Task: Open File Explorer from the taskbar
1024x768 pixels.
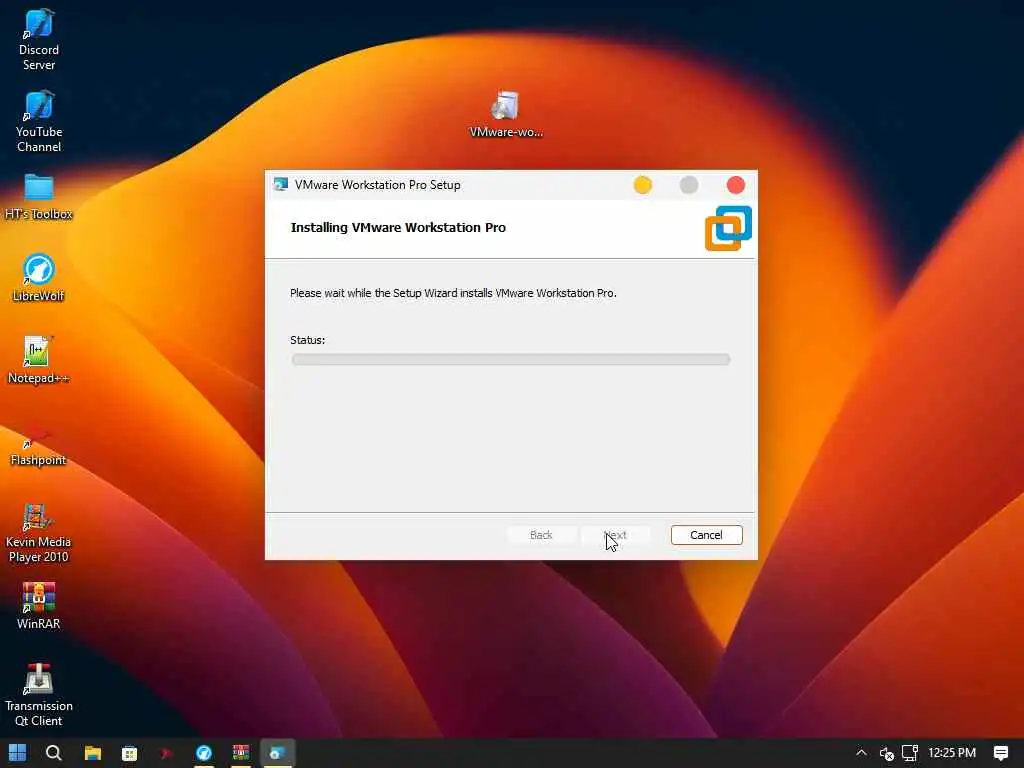Action: point(93,753)
